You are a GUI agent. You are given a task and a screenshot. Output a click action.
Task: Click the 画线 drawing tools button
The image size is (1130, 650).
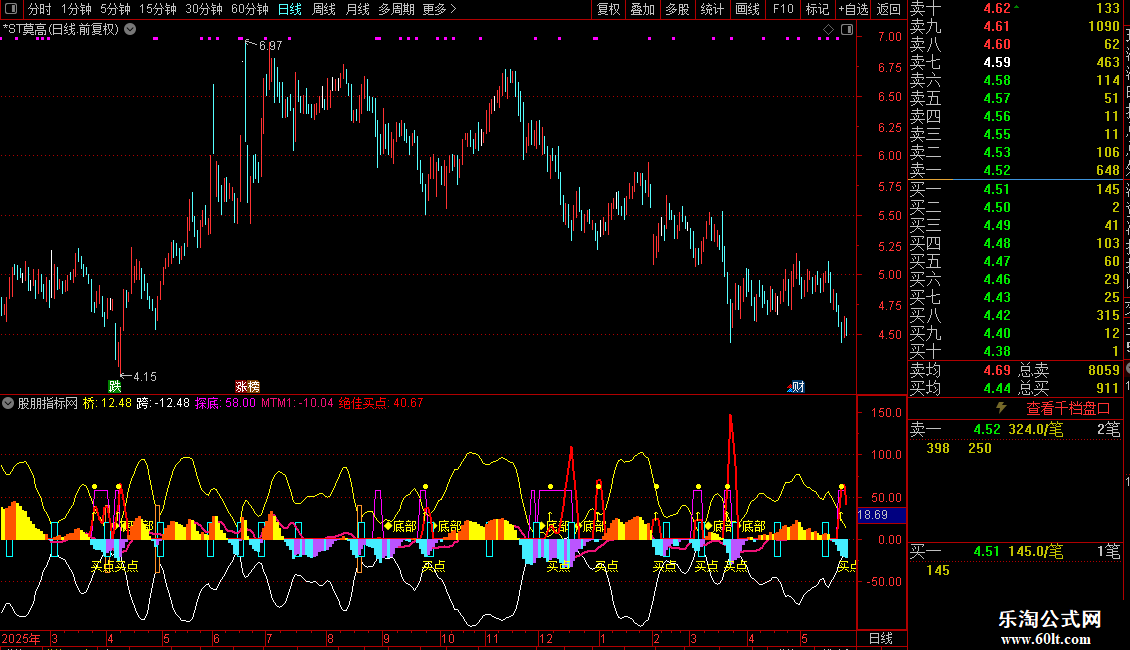pyautogui.click(x=747, y=9)
